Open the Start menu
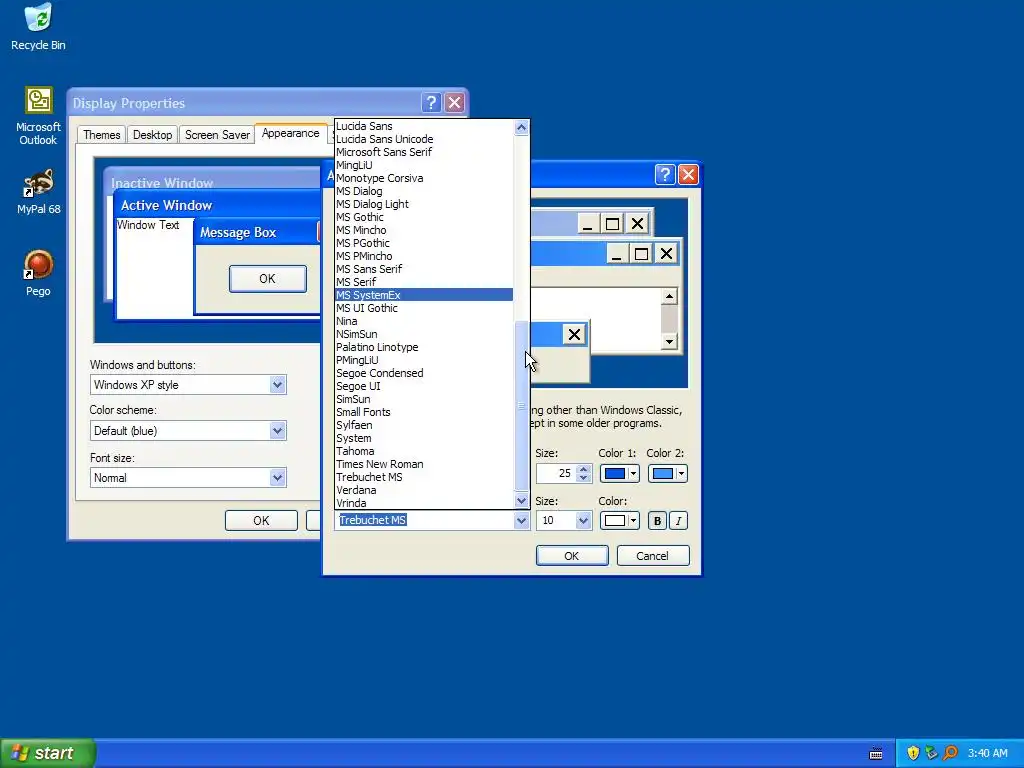Viewport: 1024px width, 768px height. point(48,753)
